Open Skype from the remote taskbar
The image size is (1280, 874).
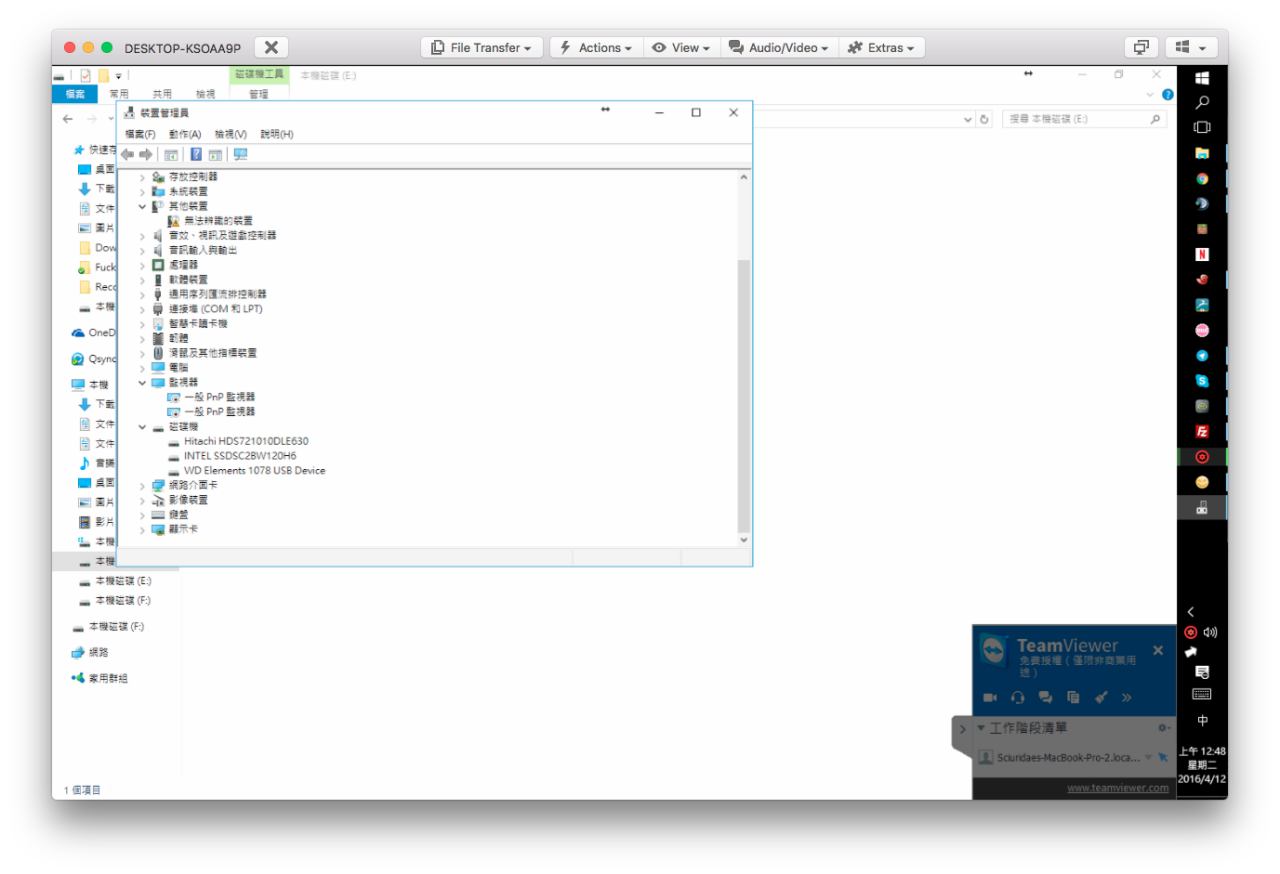[x=1203, y=383]
